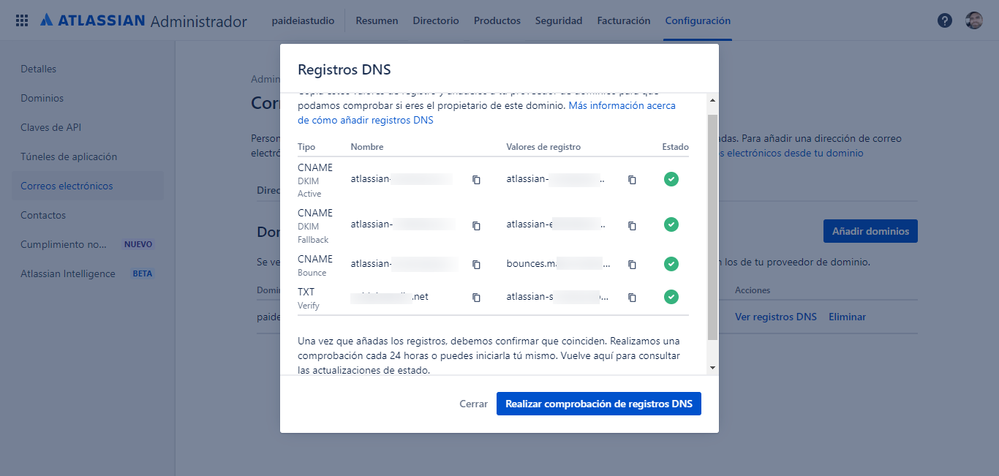Click the Atlassian Administrador logo
Image resolution: width=999 pixels, height=476 pixels.
coord(143,20)
